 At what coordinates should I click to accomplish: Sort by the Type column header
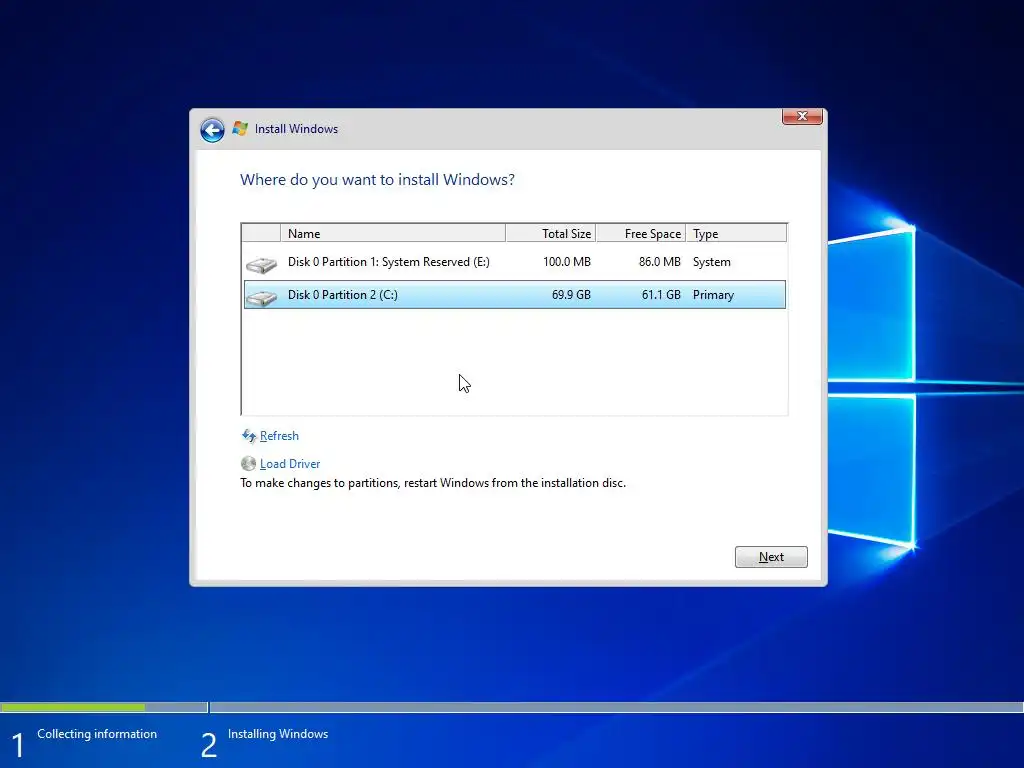[736, 233]
